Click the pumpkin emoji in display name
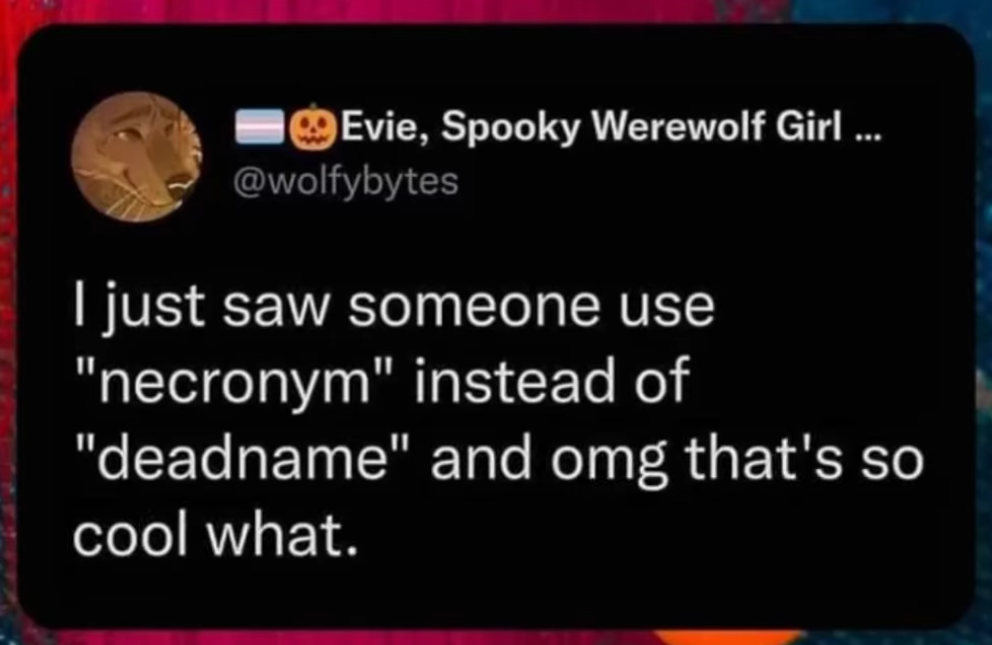This screenshot has width=992, height=645. [x=313, y=127]
